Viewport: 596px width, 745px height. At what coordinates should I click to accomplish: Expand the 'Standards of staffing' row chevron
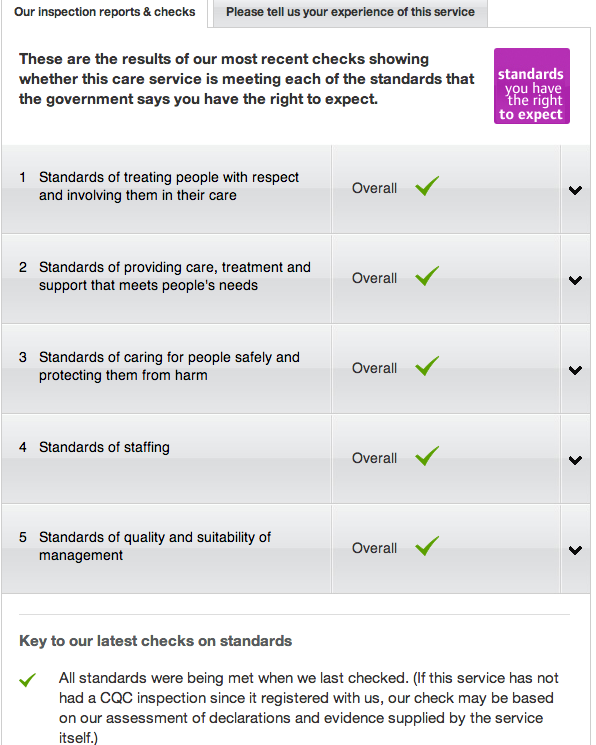(x=575, y=460)
